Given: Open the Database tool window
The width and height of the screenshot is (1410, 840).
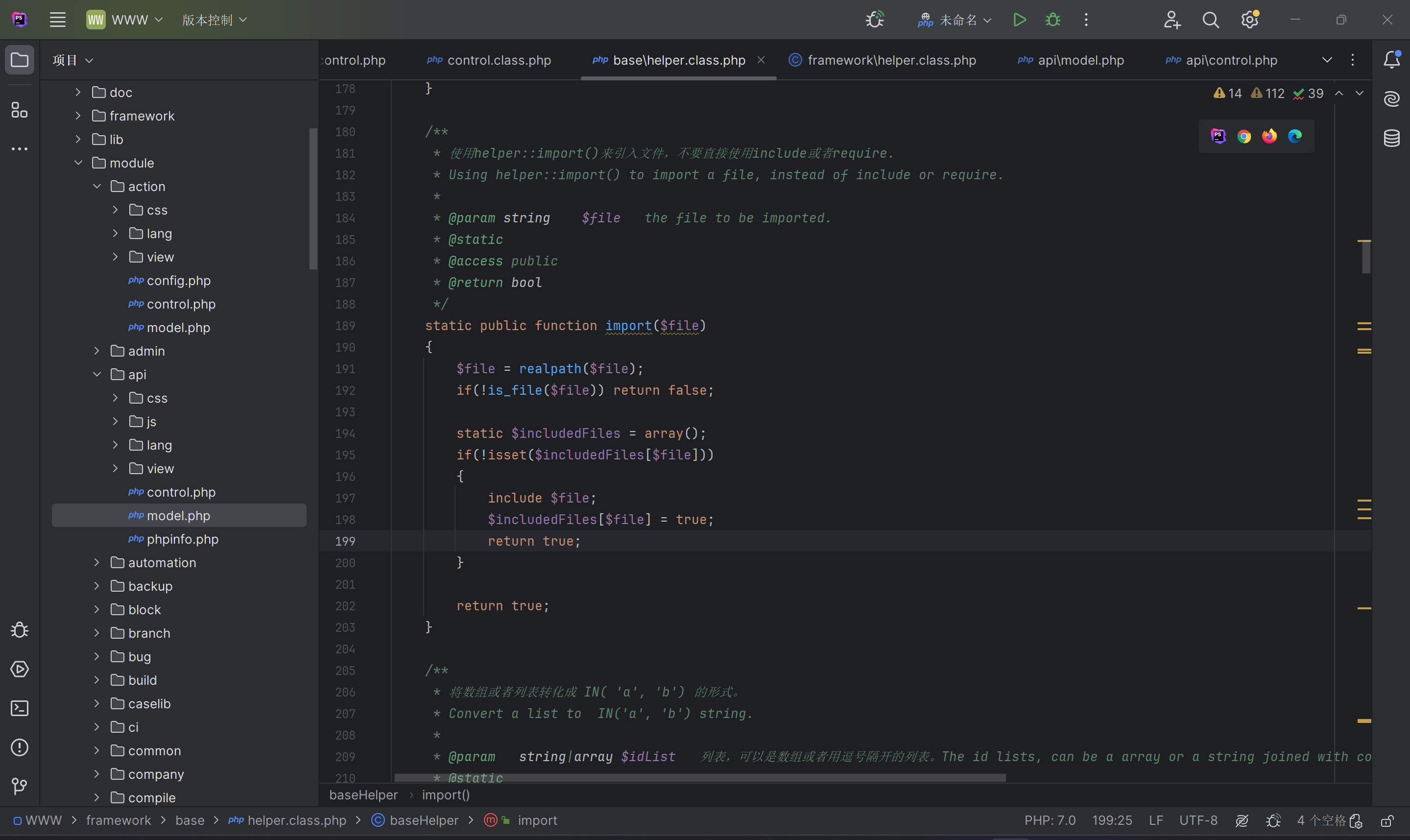Looking at the screenshot, I should [x=1391, y=138].
